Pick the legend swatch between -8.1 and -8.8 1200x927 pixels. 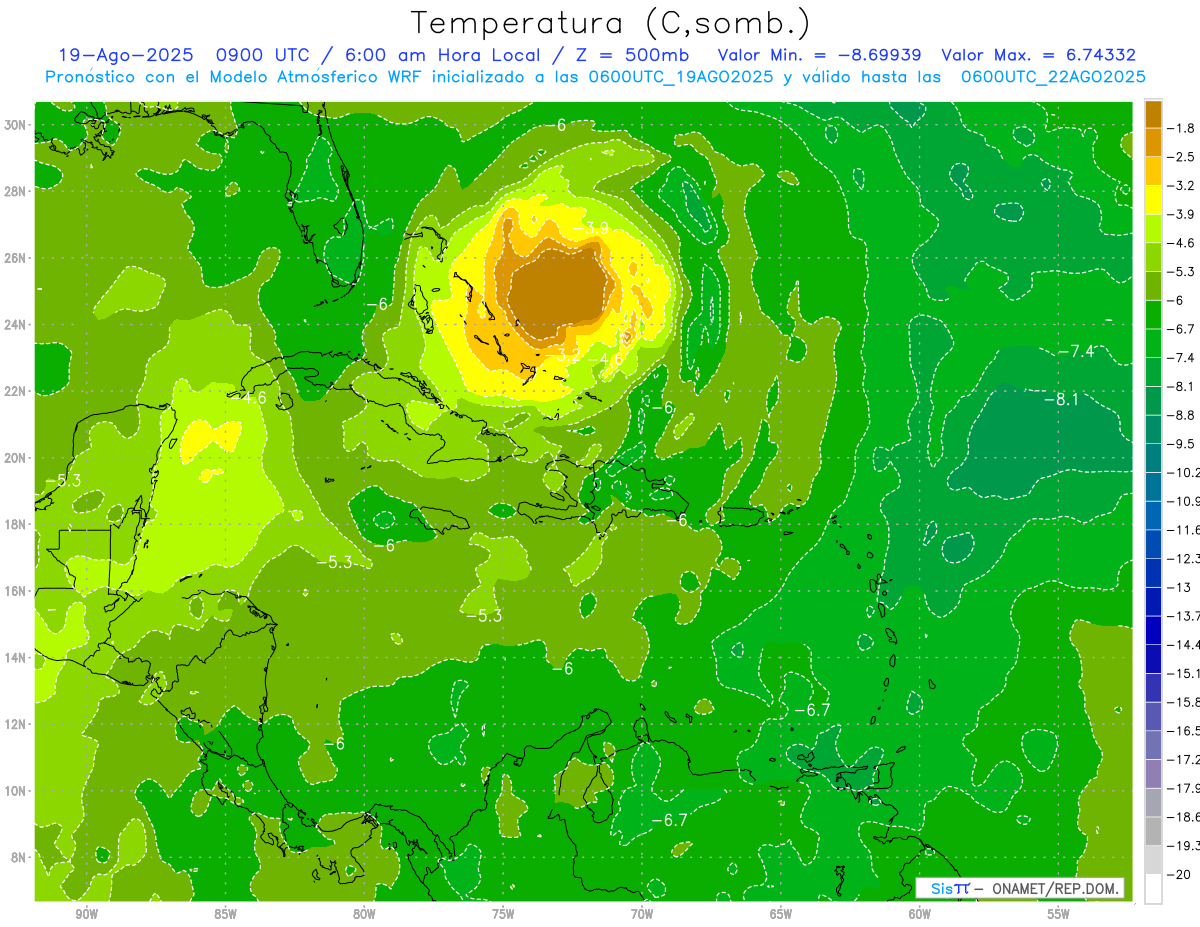[x=1153, y=401]
